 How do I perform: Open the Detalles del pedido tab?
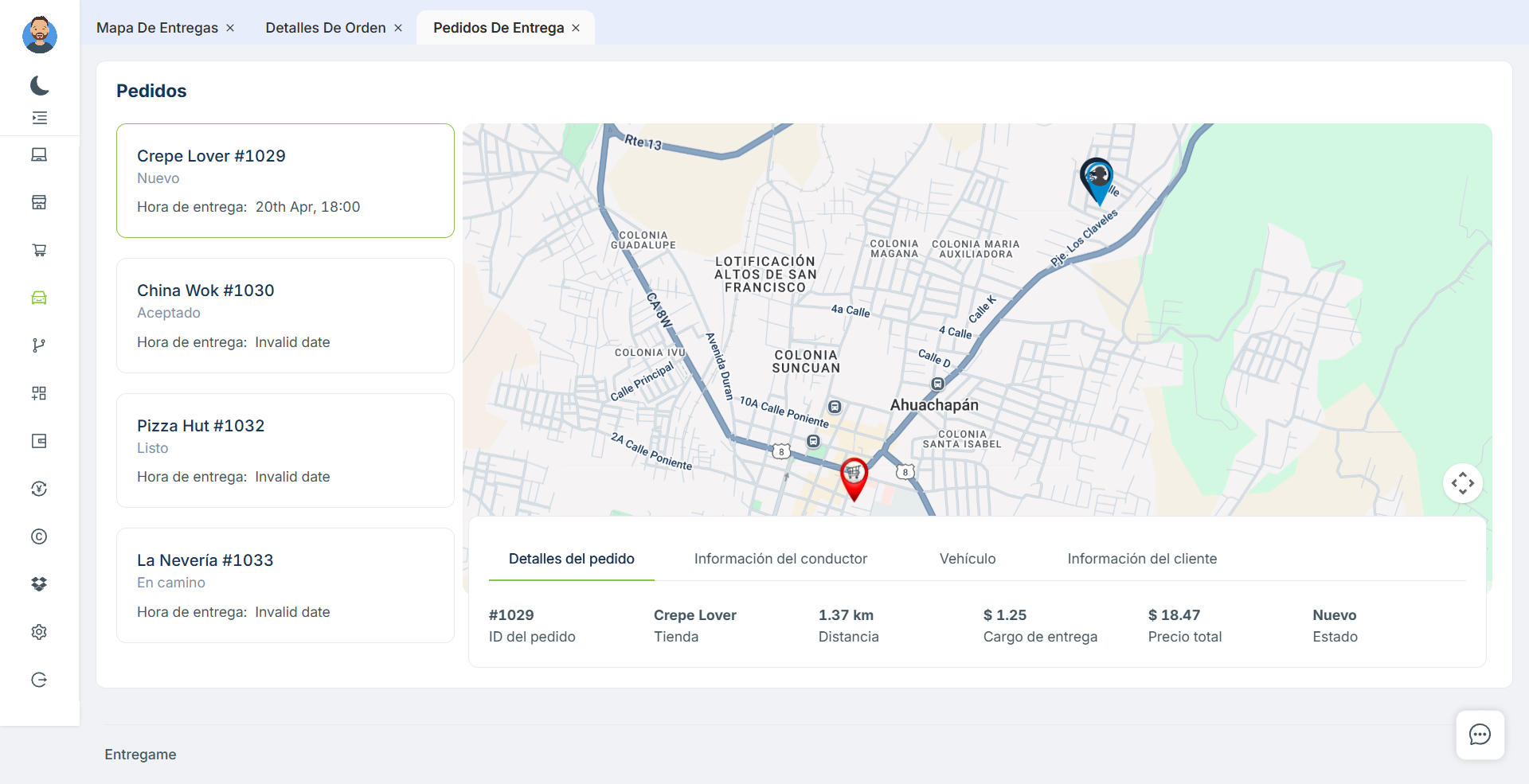572,559
